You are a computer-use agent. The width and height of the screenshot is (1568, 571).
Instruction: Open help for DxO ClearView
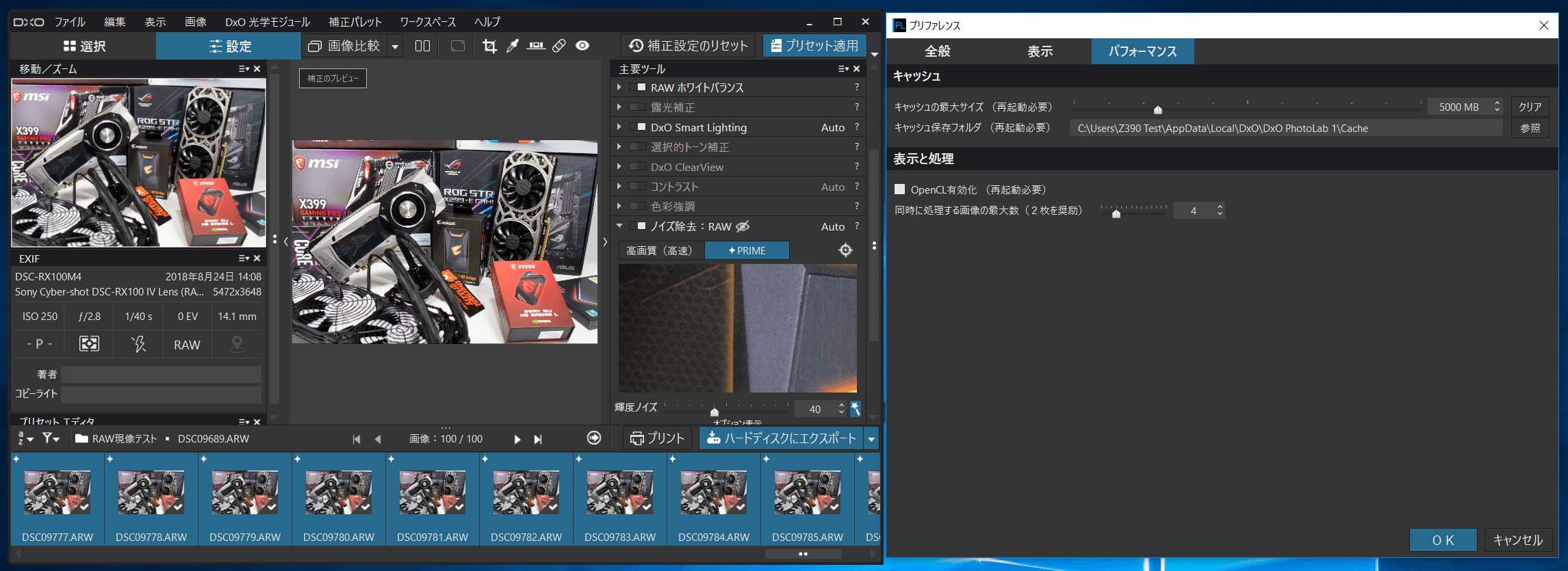[x=857, y=167]
